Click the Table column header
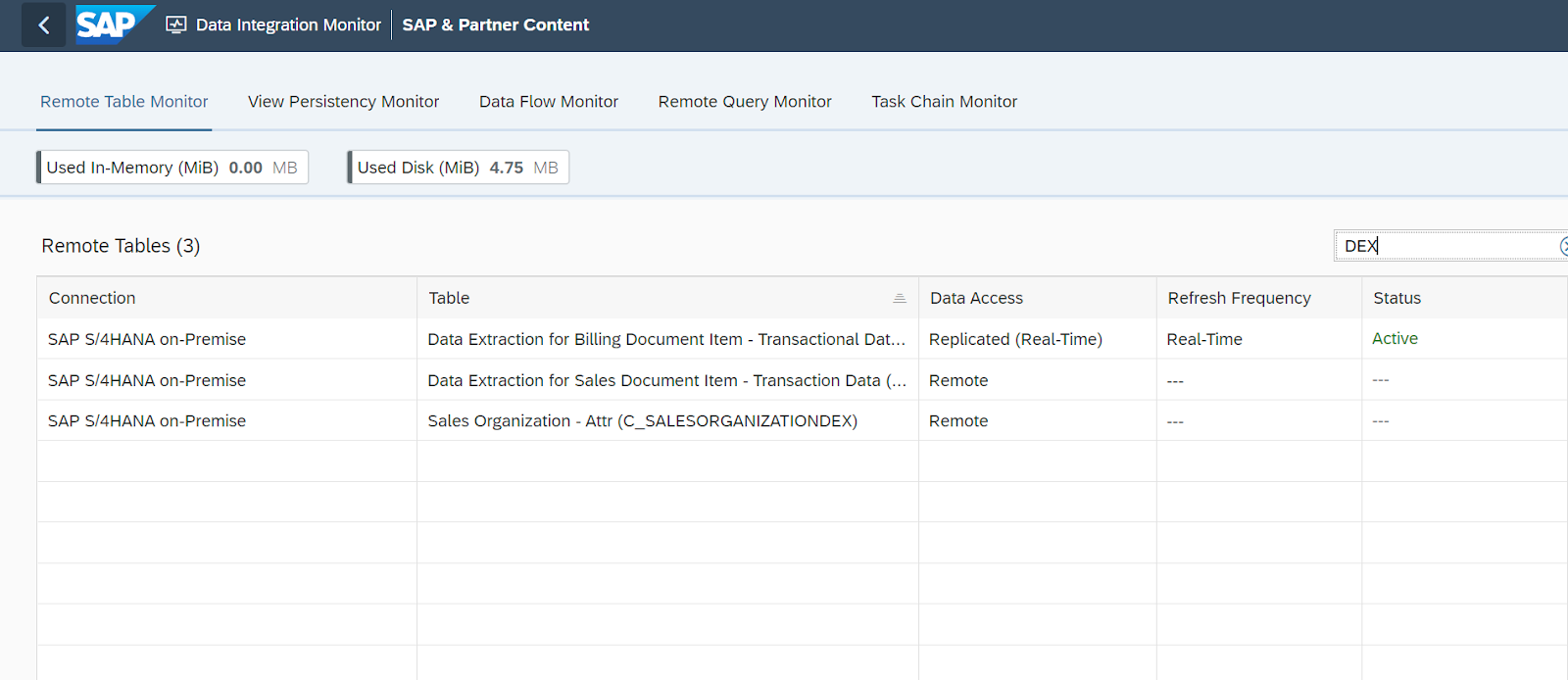 (667, 298)
